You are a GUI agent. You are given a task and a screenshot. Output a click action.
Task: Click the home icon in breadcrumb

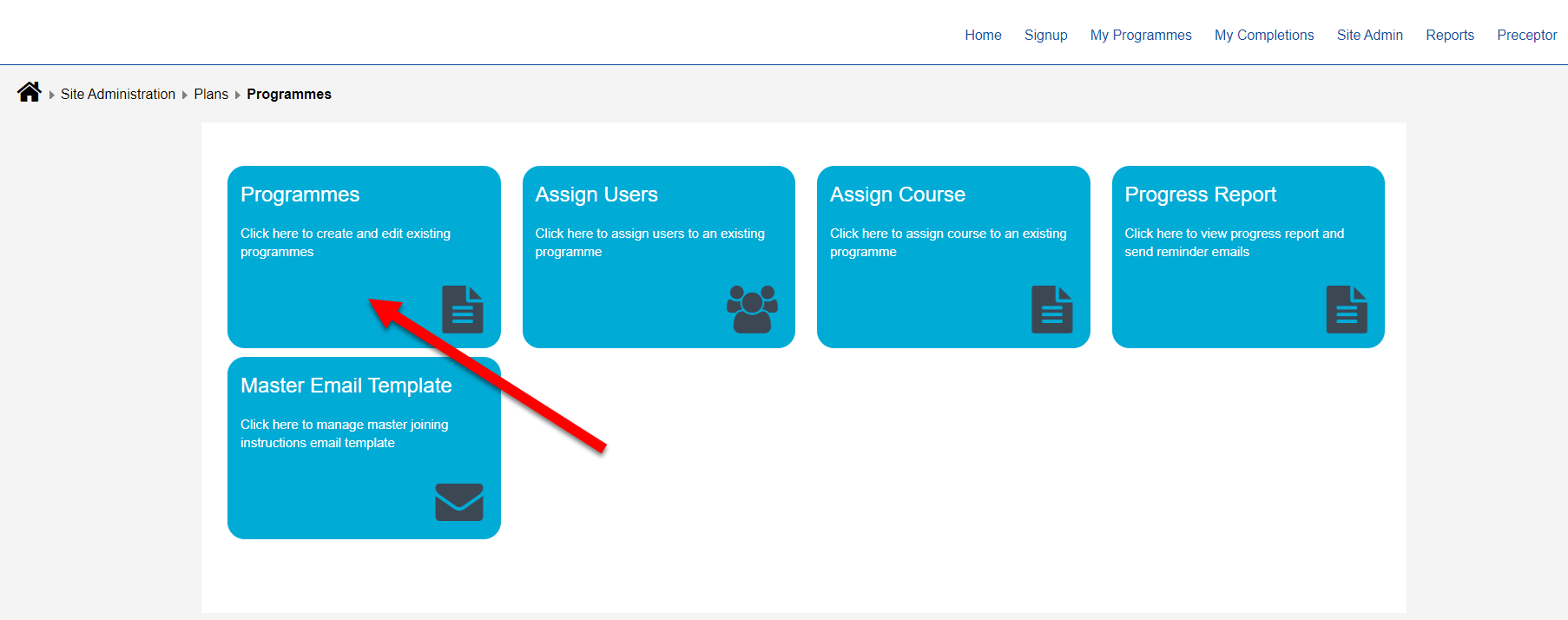coord(30,92)
